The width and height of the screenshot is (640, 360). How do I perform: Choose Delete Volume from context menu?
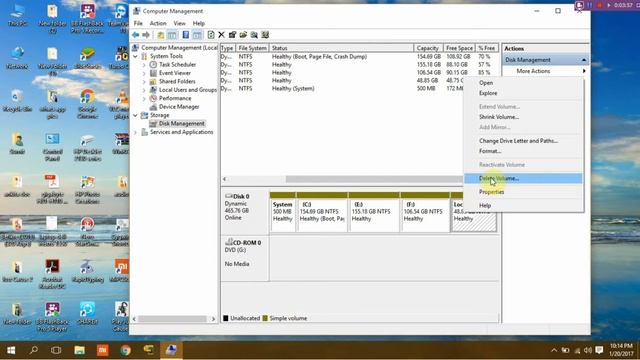coord(523,178)
